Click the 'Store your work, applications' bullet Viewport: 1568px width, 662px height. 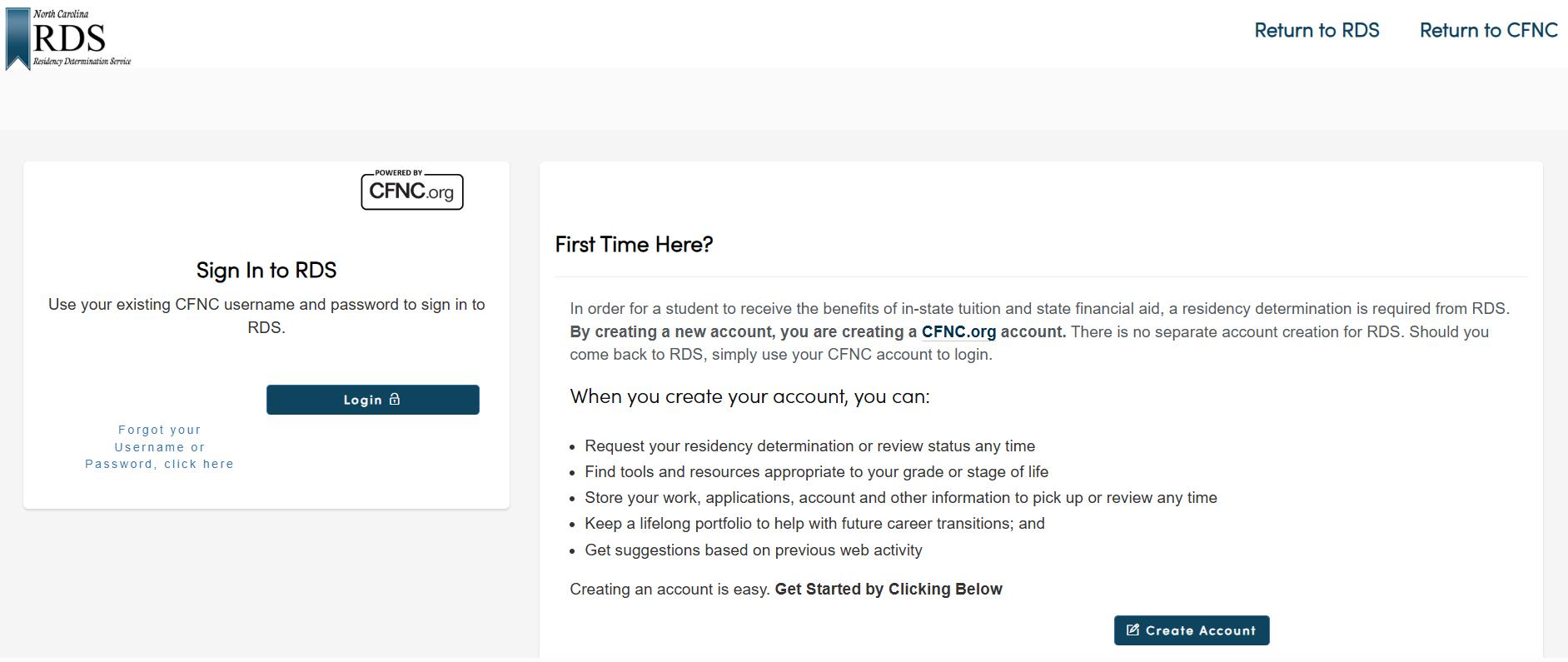(900, 498)
